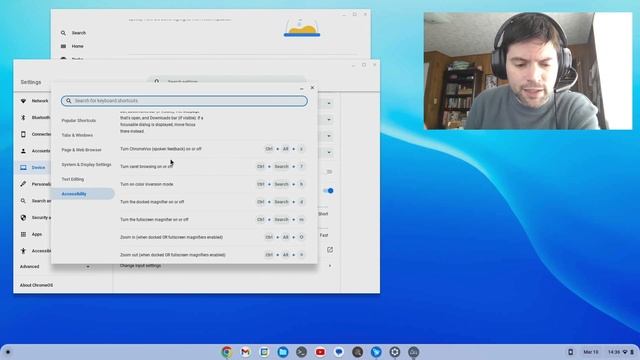Select Connected devices phone icon in Settings
Screen dimensions: 640x360
[23, 134]
